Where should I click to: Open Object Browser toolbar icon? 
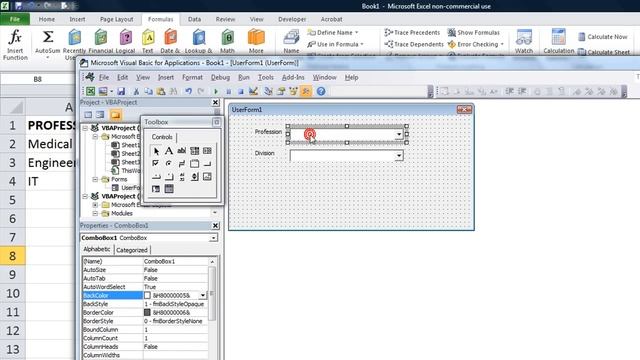point(293,91)
